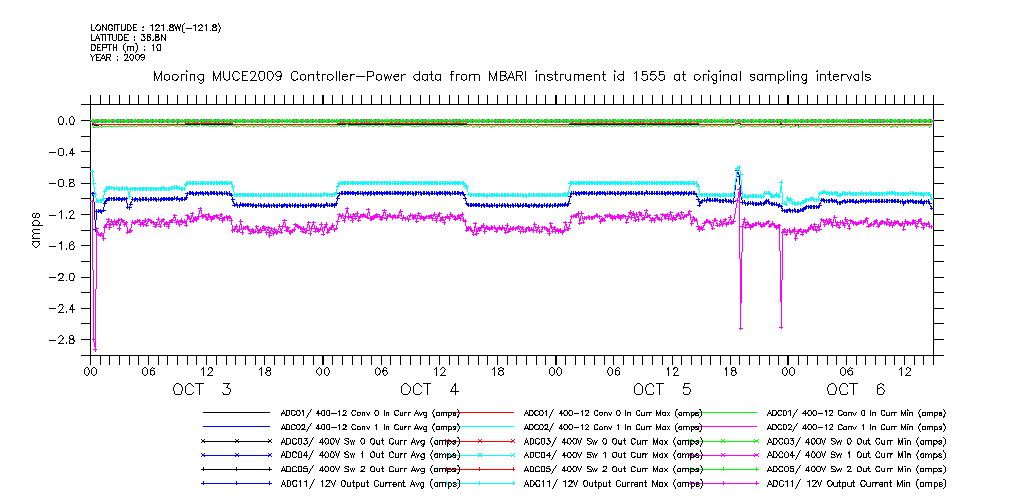The image size is (1009, 504).
Task: Click the OCT 3 date label
Action: (x=202, y=389)
